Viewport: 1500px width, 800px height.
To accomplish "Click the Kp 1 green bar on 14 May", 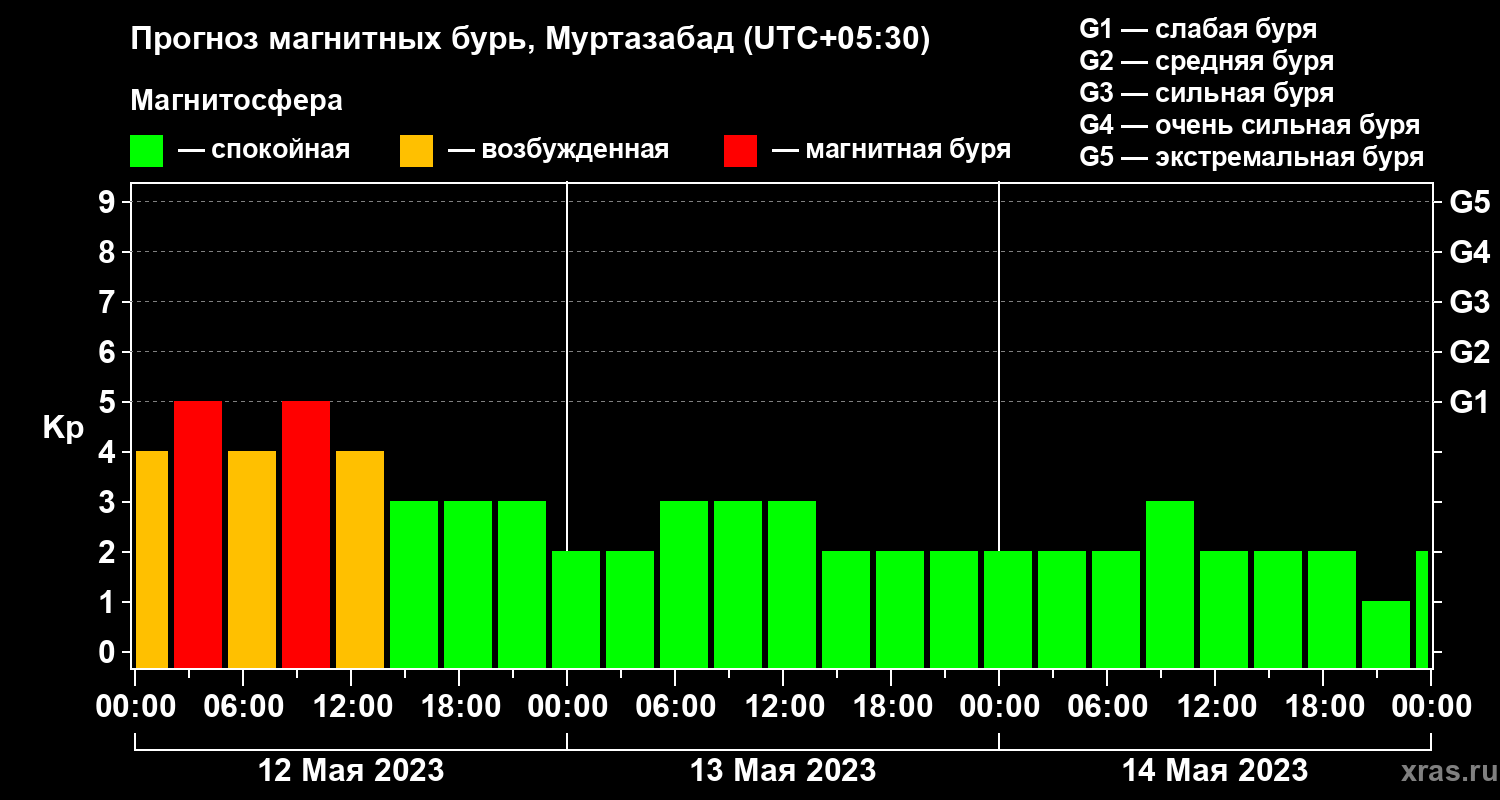I will click(x=1386, y=634).
